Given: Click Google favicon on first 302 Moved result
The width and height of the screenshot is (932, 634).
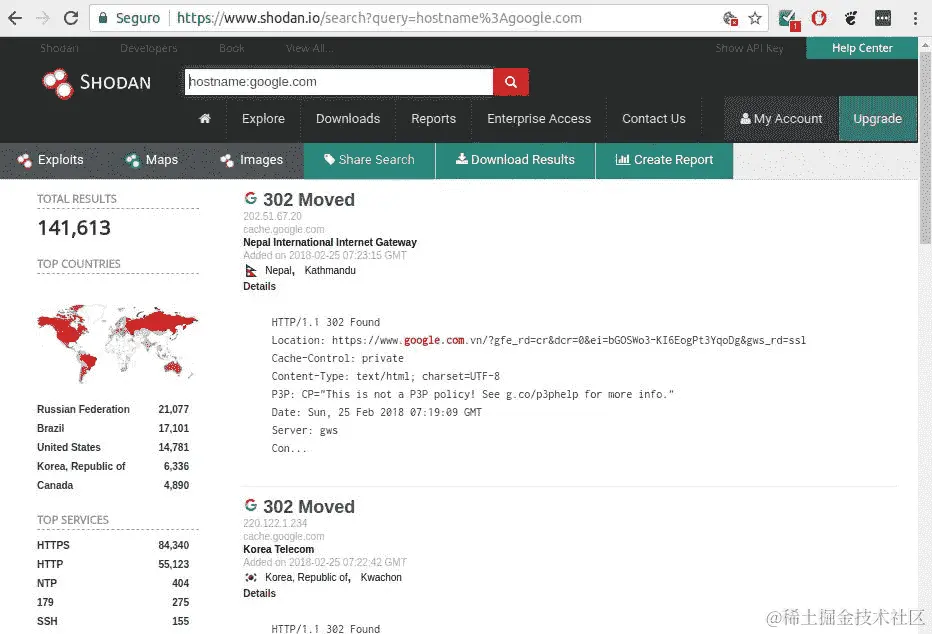Looking at the screenshot, I should pyautogui.click(x=251, y=198).
